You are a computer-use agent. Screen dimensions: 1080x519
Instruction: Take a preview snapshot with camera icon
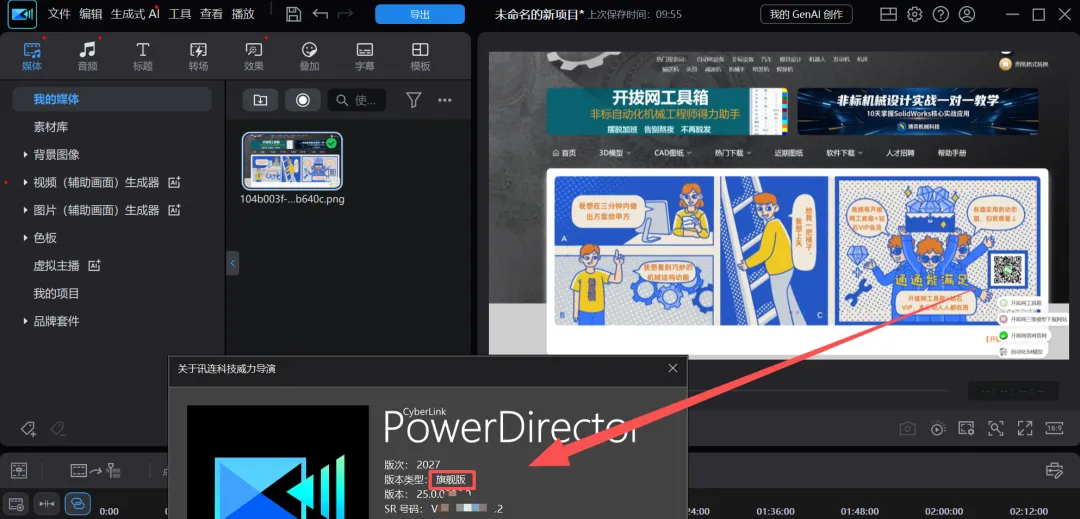(x=908, y=429)
